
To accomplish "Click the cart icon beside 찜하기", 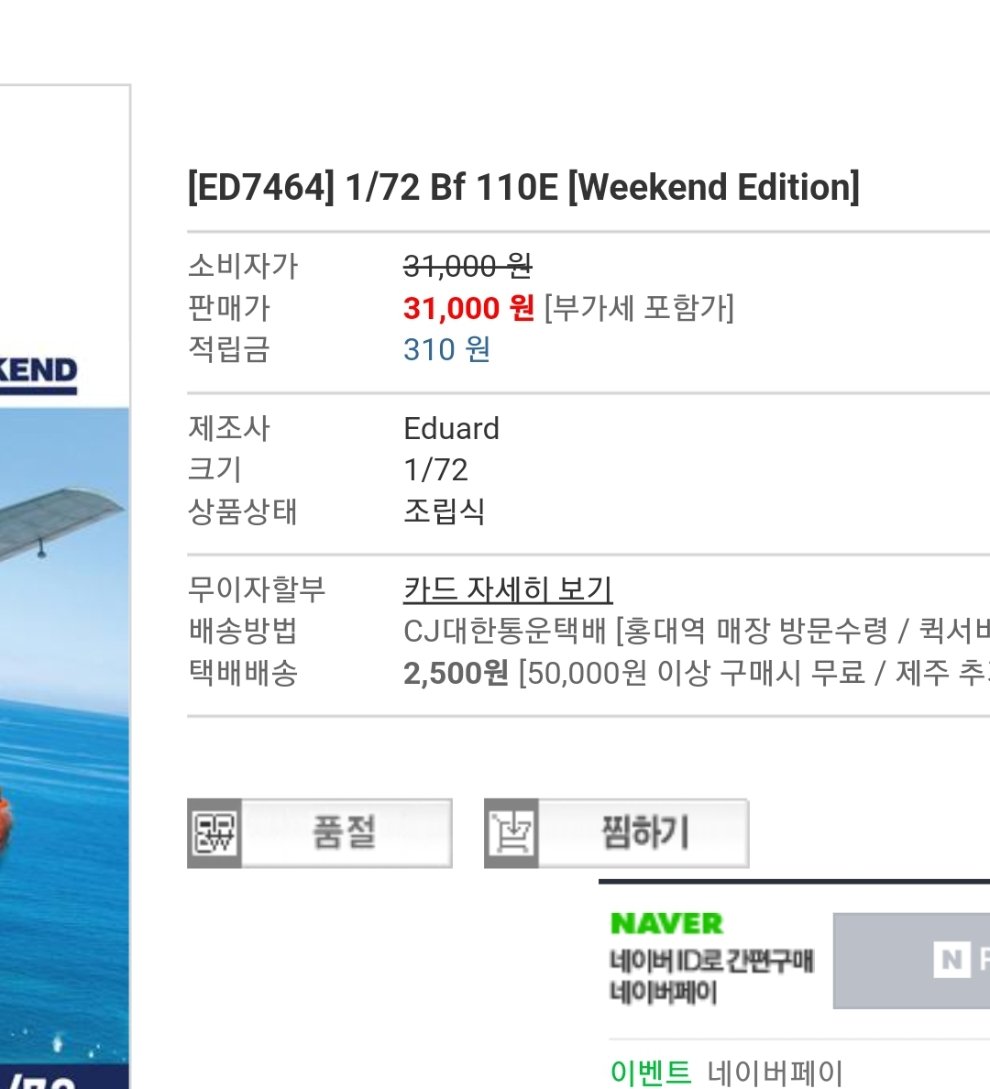I will point(511,833).
